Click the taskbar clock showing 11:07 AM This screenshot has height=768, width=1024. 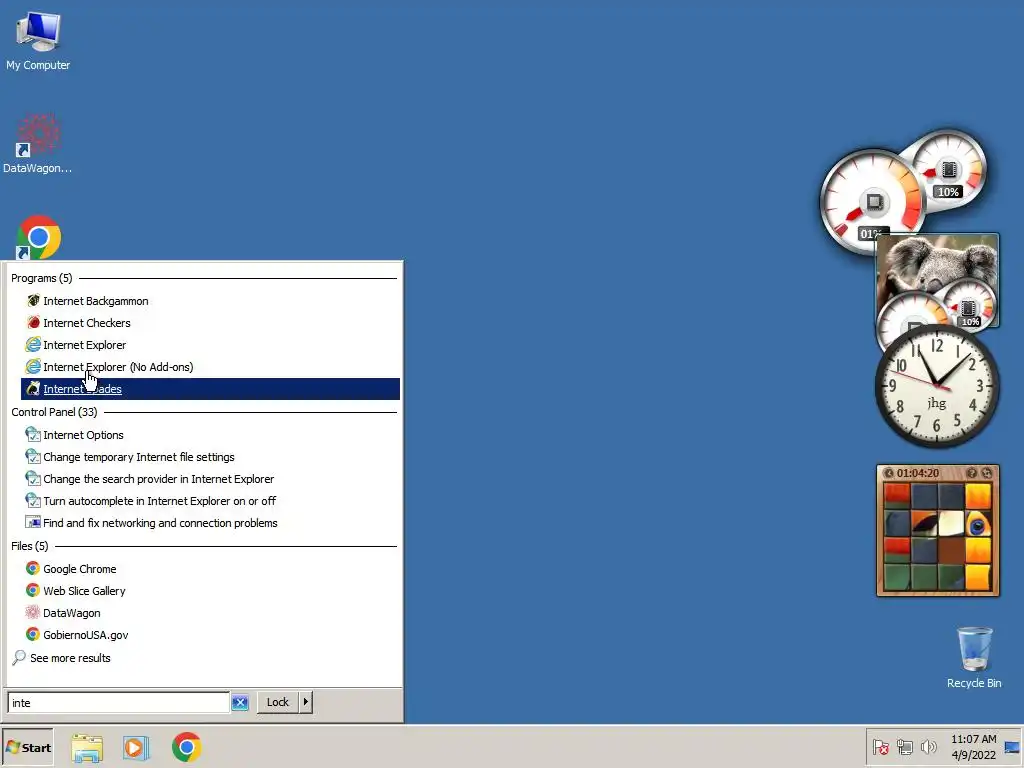(x=973, y=747)
